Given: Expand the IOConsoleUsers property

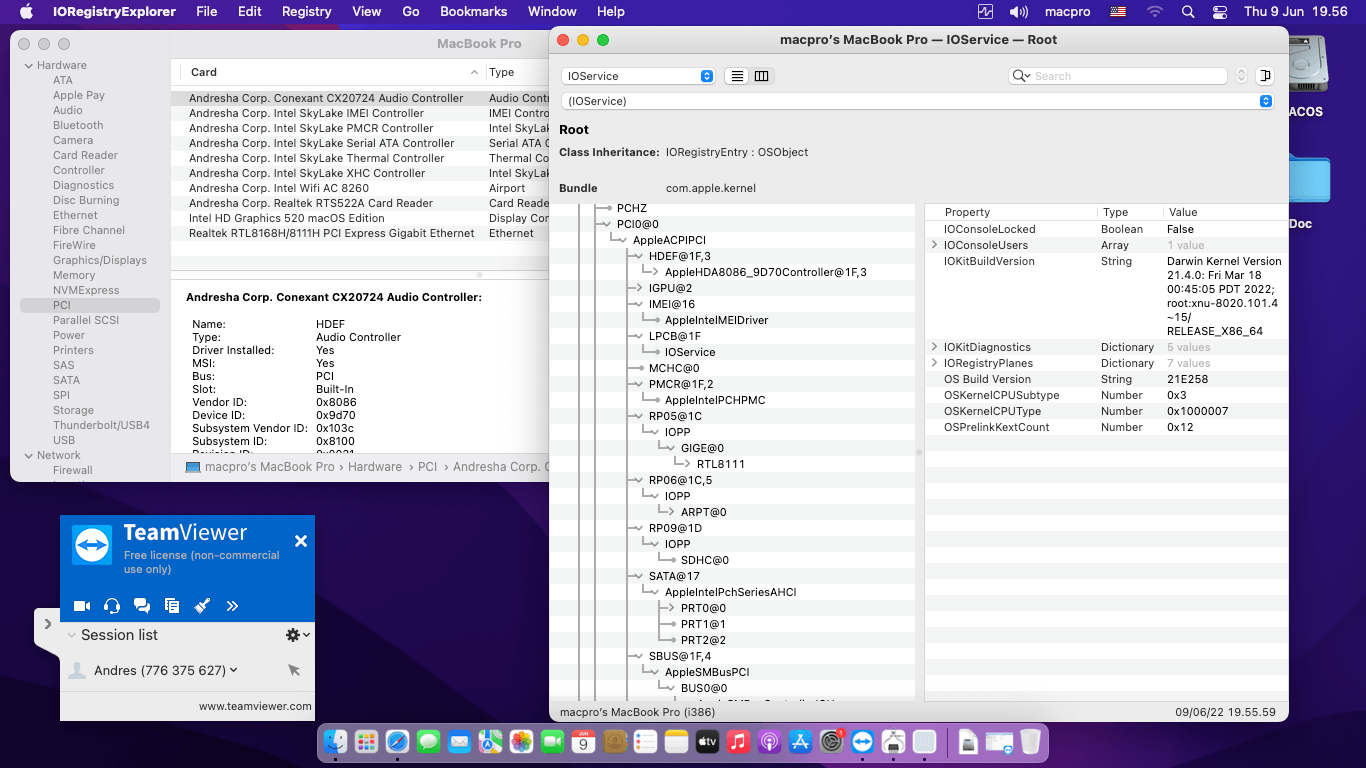Looking at the screenshot, I should pyautogui.click(x=935, y=245).
